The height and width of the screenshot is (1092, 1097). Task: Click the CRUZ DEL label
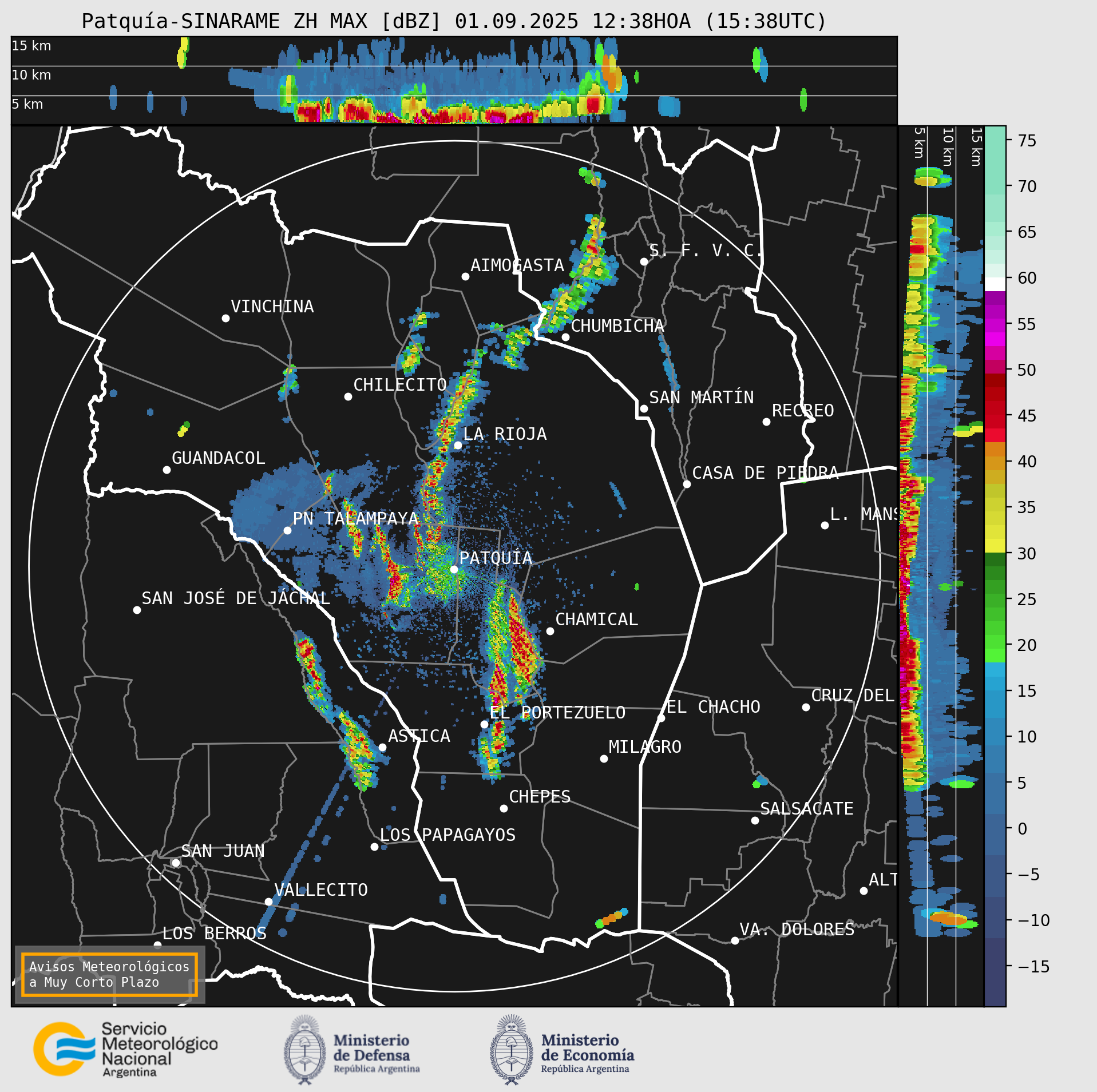853,696
